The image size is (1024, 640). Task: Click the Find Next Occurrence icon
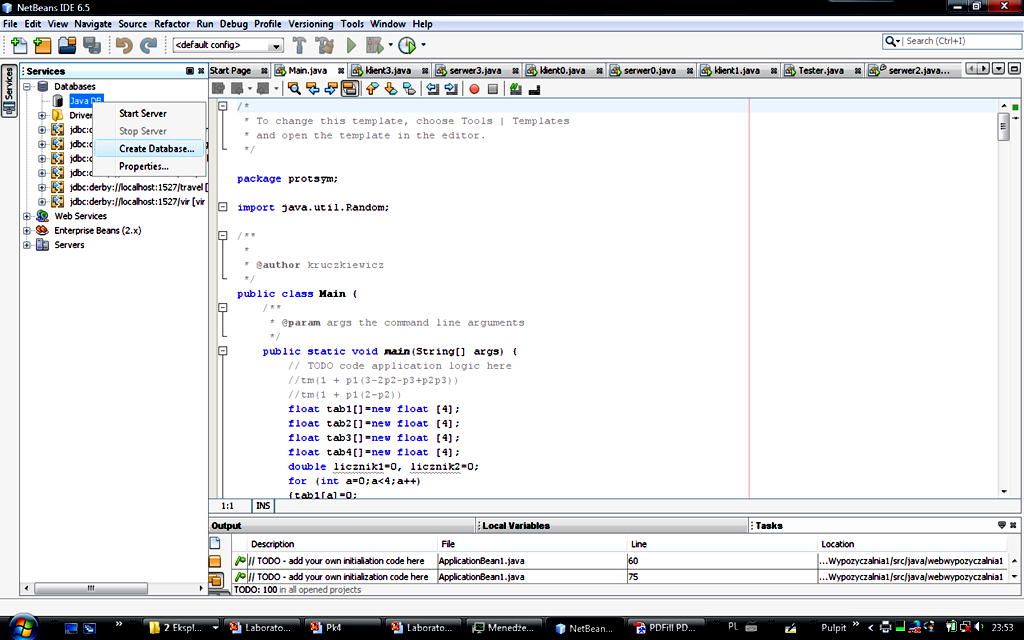pyautogui.click(x=331, y=89)
